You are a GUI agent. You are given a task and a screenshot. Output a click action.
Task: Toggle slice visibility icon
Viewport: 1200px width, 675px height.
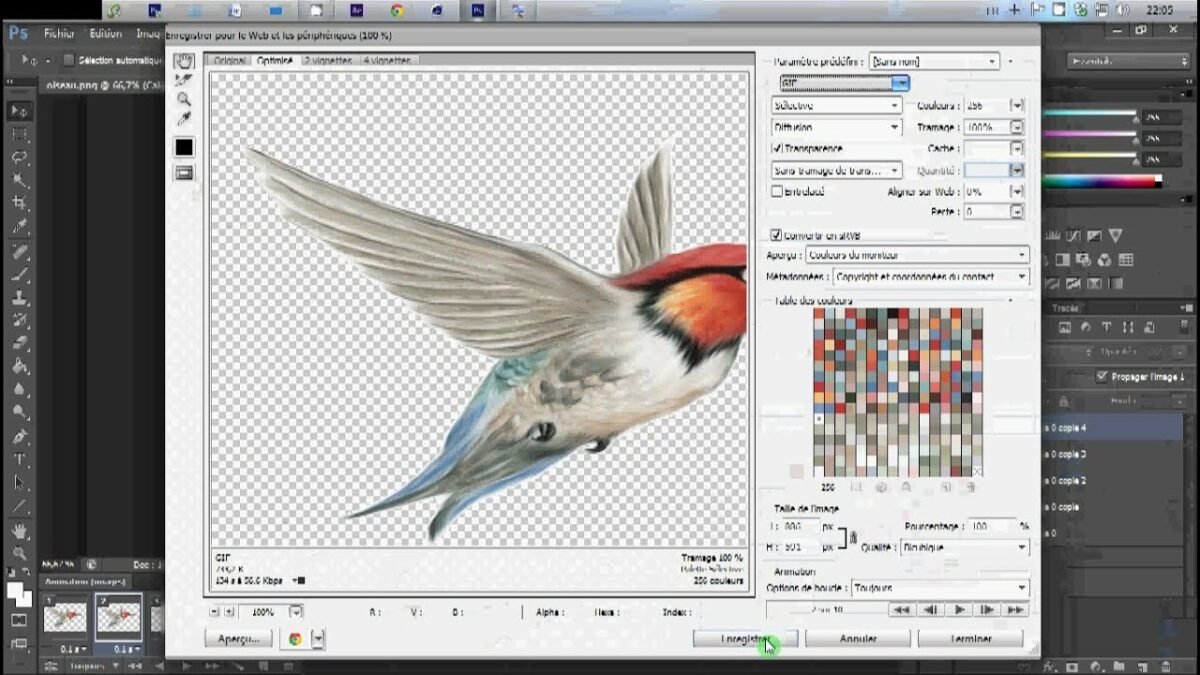(x=184, y=173)
